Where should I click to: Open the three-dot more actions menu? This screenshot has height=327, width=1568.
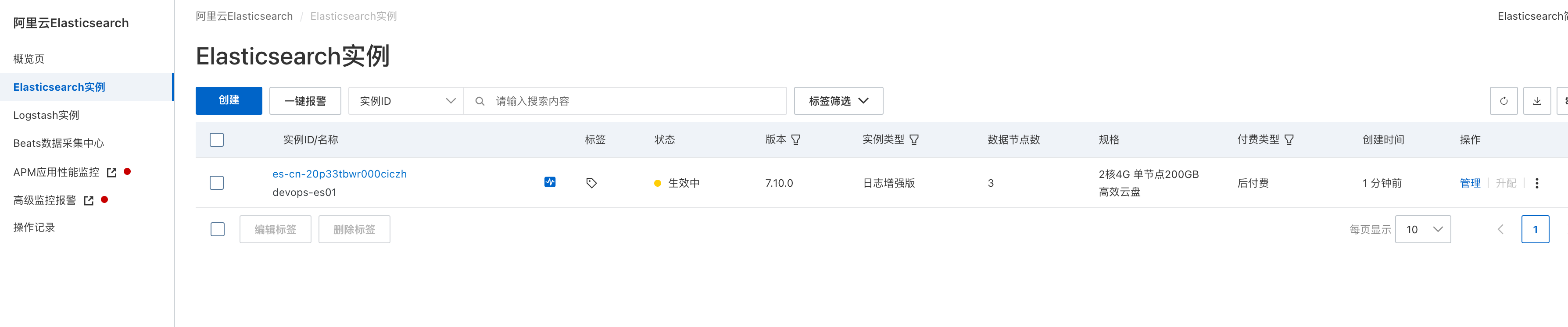[x=1536, y=183]
